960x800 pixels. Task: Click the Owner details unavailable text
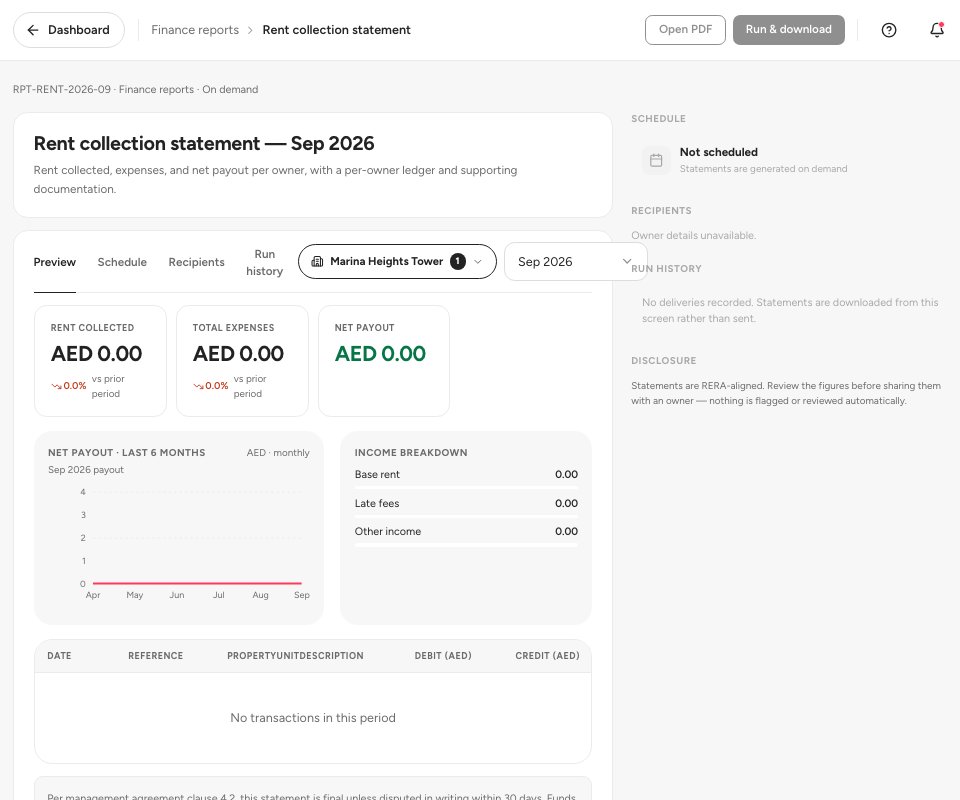(694, 235)
